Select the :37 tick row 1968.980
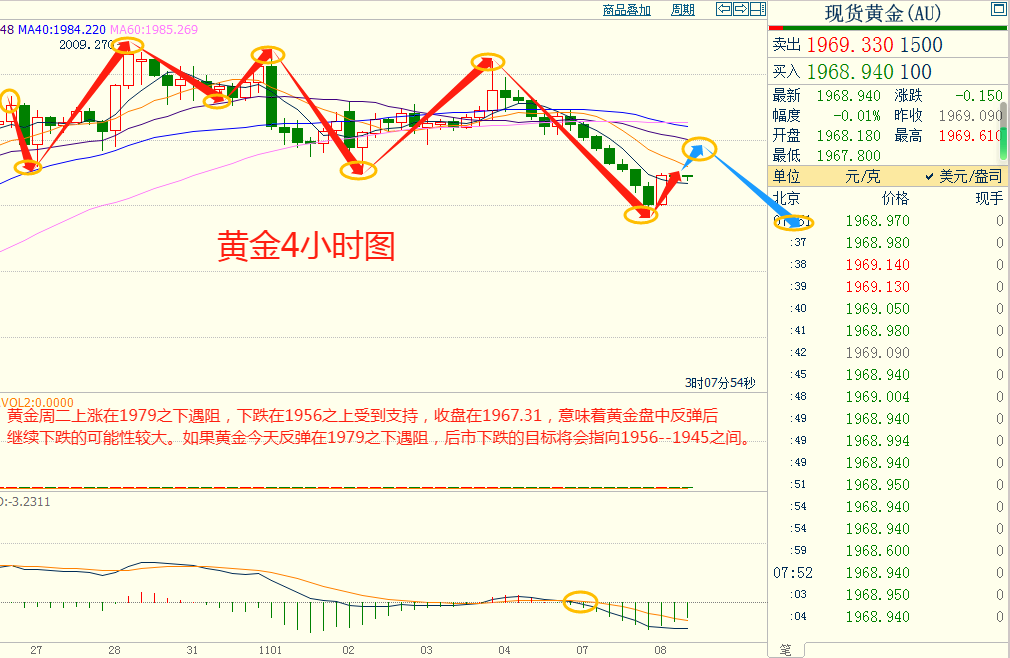The width and height of the screenshot is (1010, 658). (x=889, y=243)
